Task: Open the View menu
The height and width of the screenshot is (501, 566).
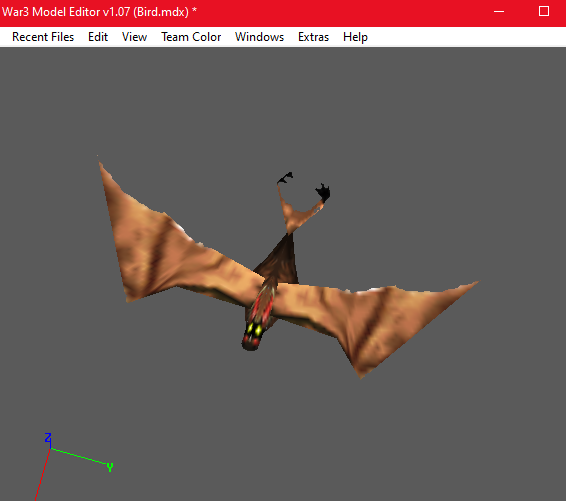Action: click(134, 37)
